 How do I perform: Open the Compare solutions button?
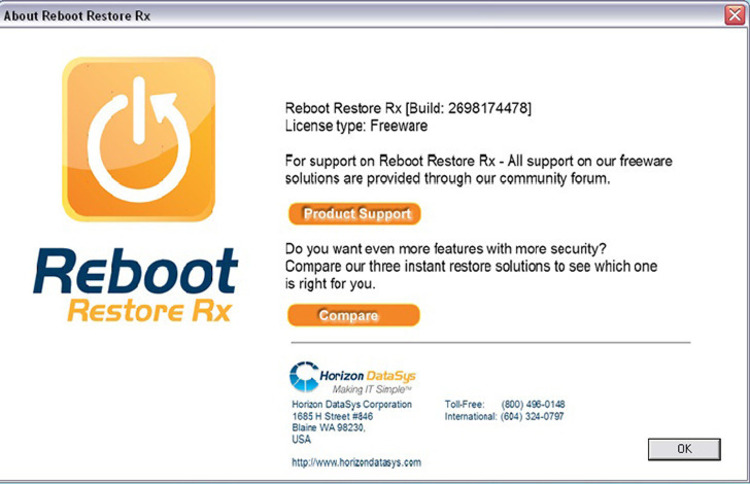click(x=354, y=315)
